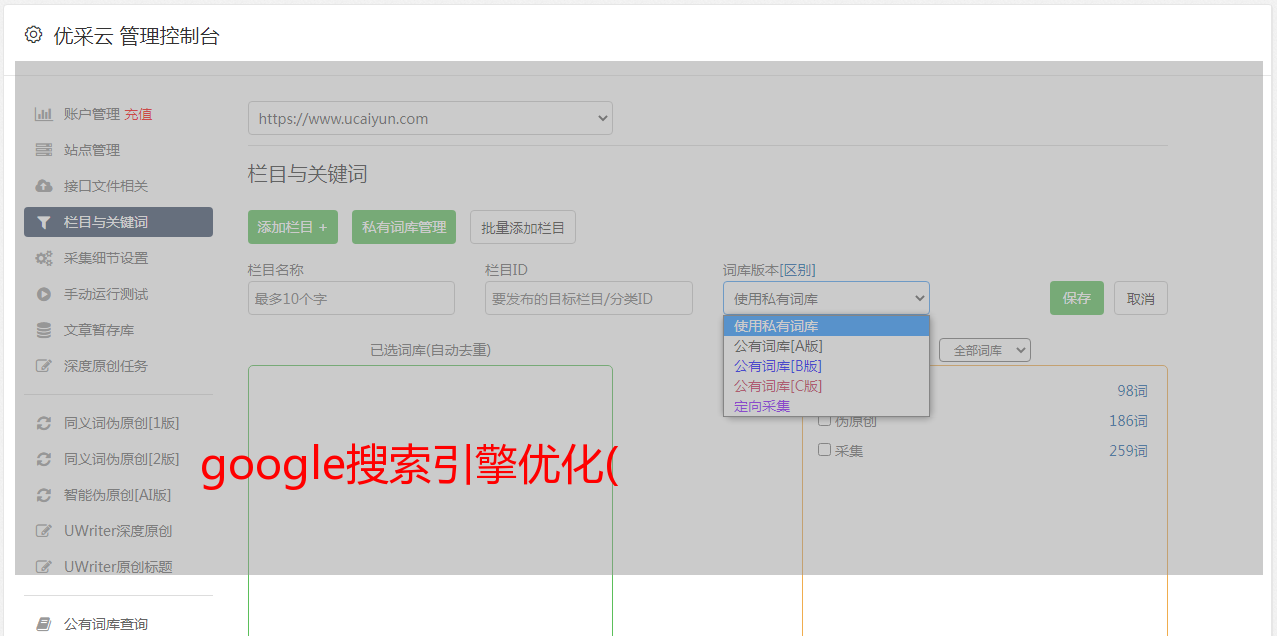This screenshot has width=1277, height=636.
Task: Click the edit icon for UWriter原创标题
Action: click(x=43, y=567)
